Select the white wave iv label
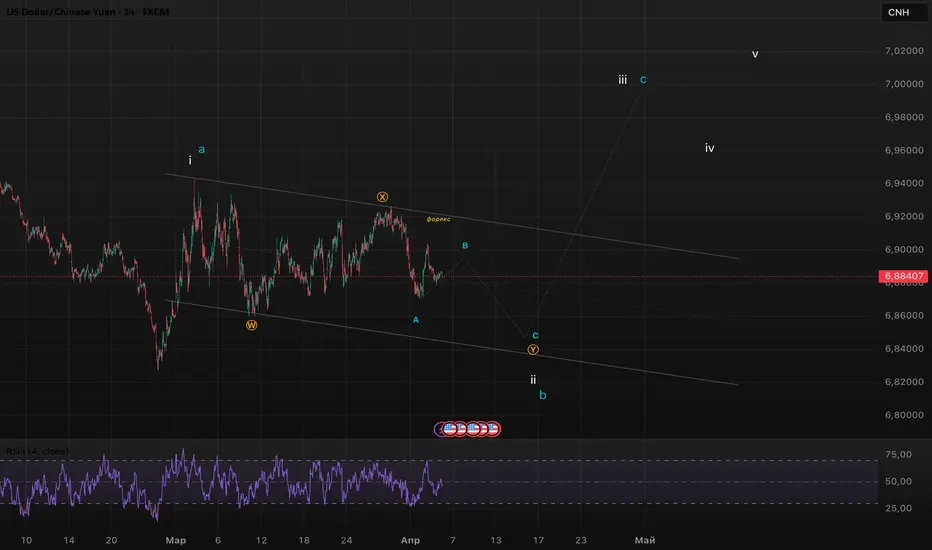The height and width of the screenshot is (550, 932). pos(710,148)
